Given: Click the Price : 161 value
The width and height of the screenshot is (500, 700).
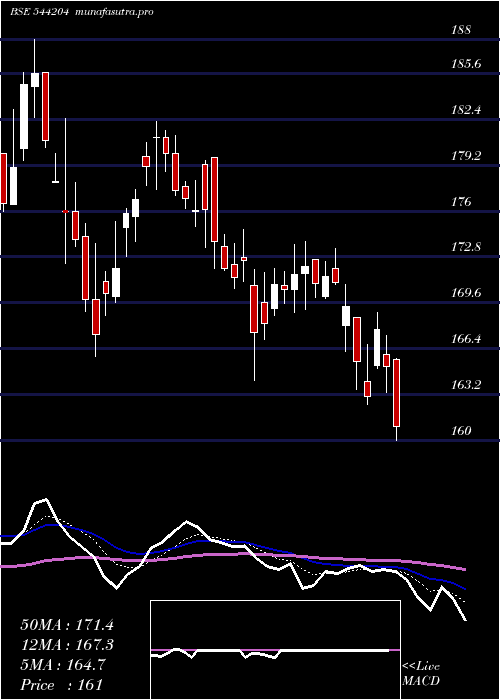Looking at the screenshot, I should pos(61,685).
